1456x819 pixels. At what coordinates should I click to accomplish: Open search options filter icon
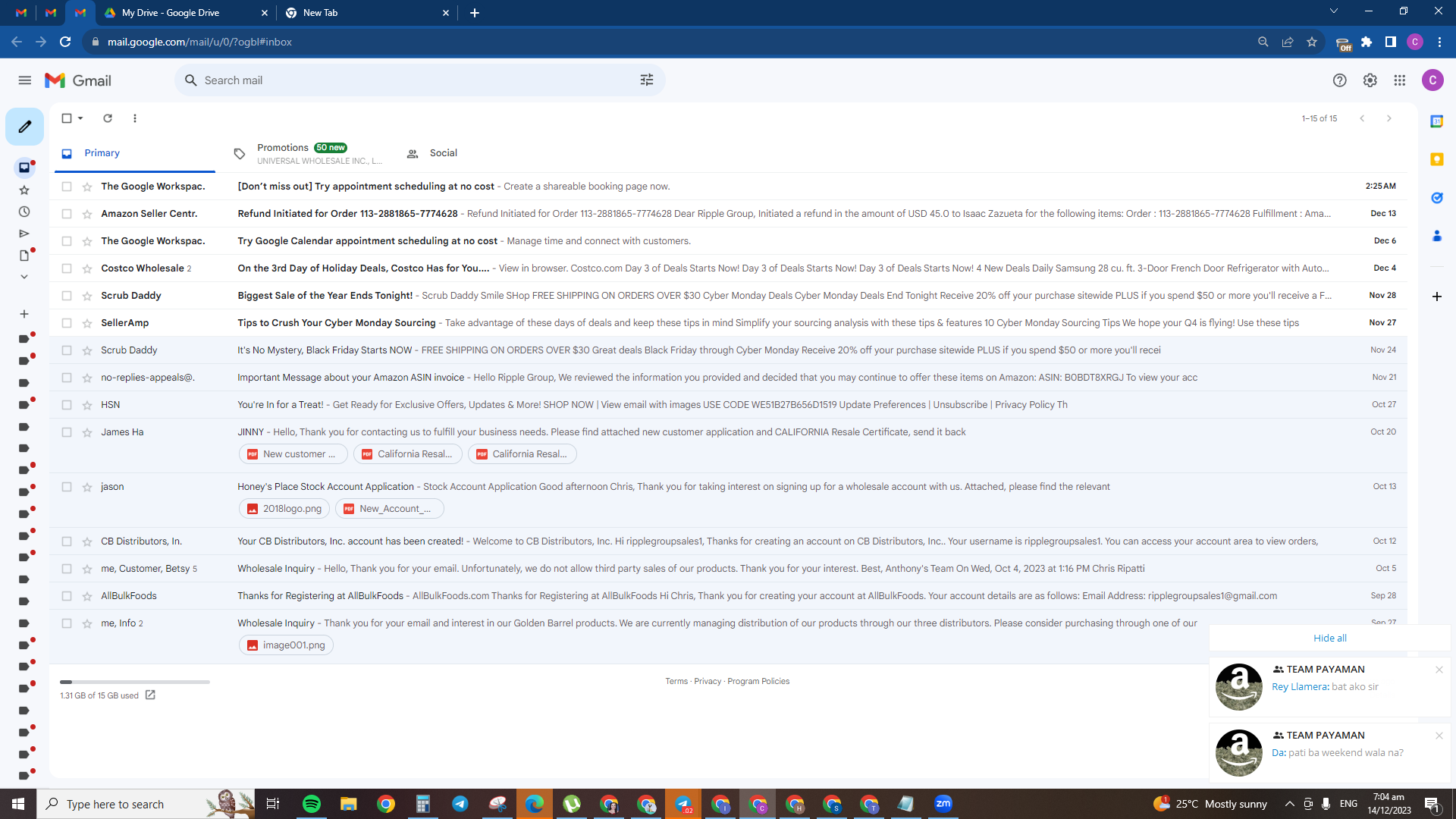click(647, 80)
